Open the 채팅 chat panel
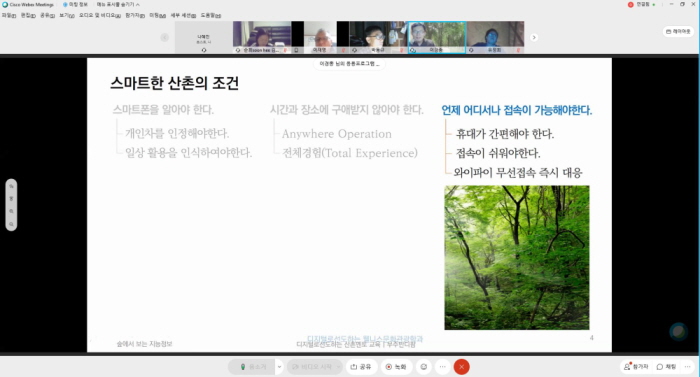The image size is (700, 377). point(666,367)
